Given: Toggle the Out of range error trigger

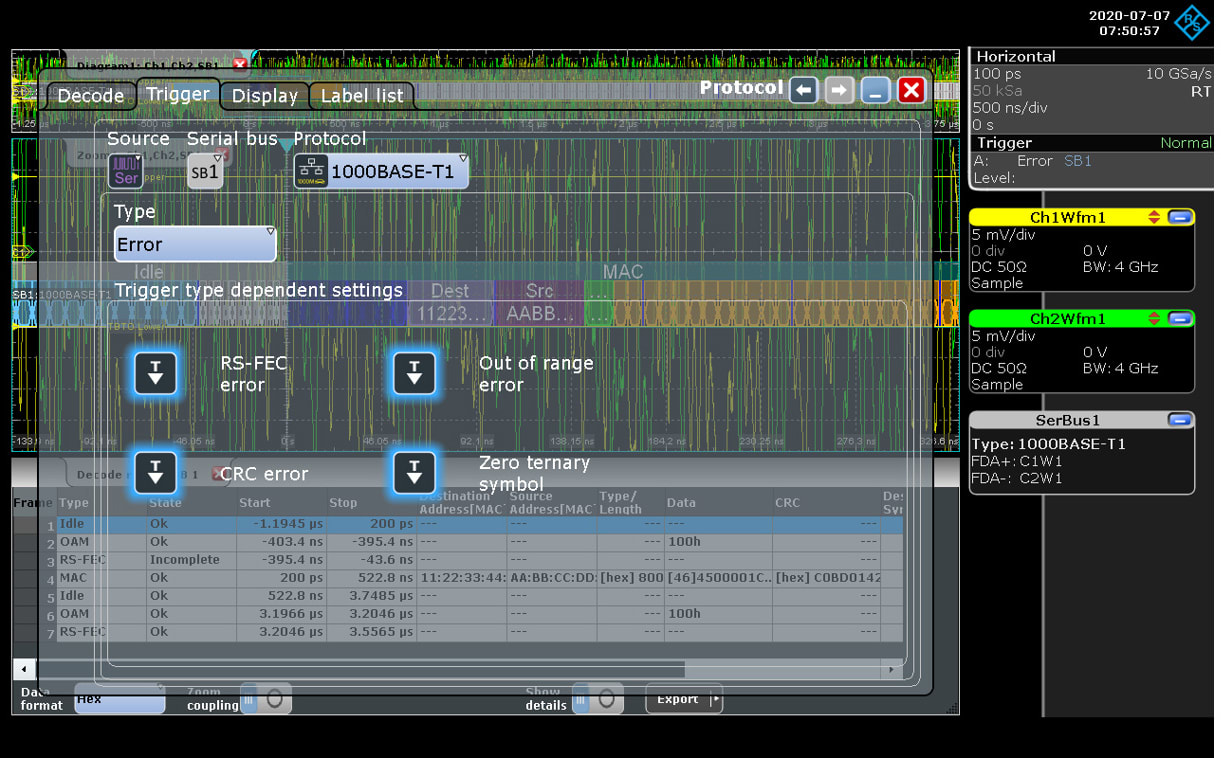Looking at the screenshot, I should pos(414,373).
